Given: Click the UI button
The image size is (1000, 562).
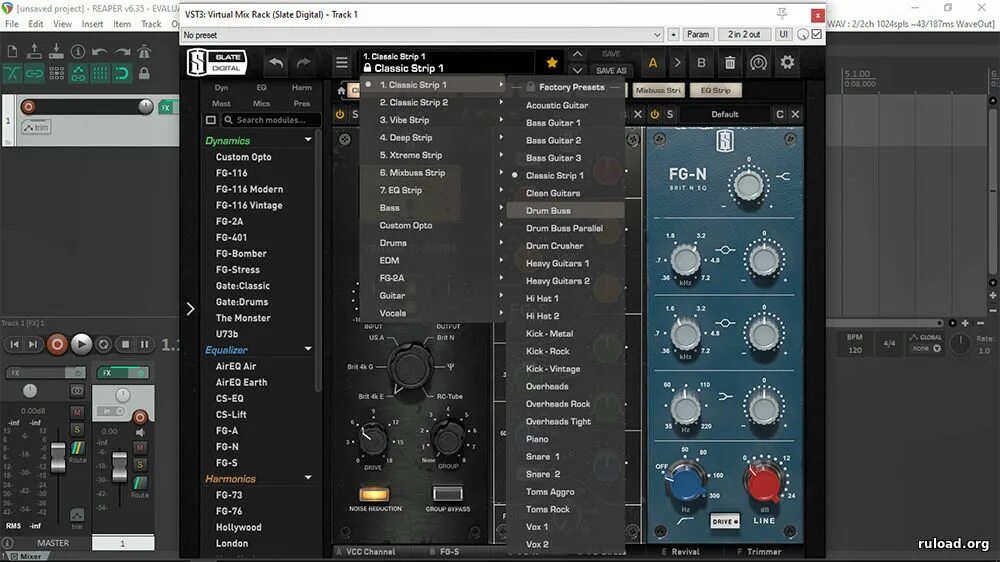Looking at the screenshot, I should click(783, 34).
